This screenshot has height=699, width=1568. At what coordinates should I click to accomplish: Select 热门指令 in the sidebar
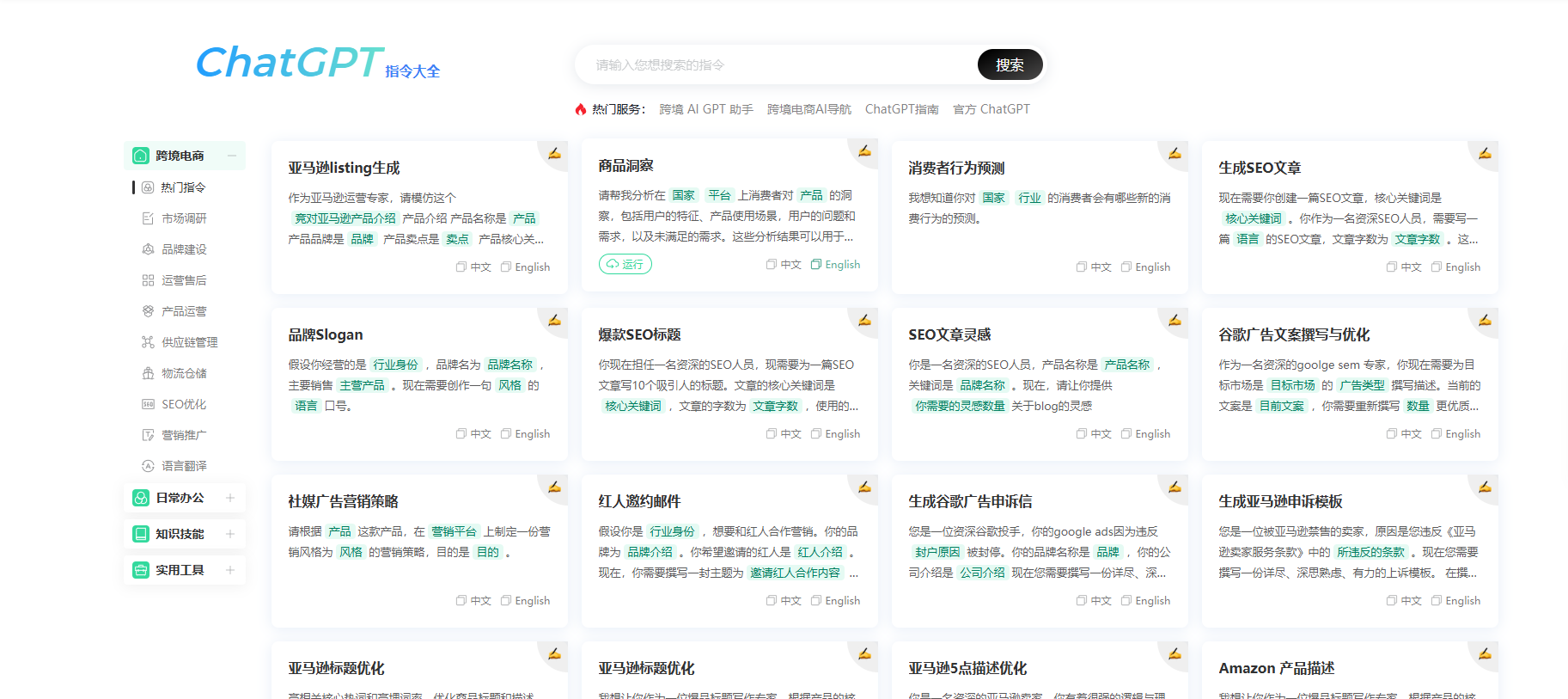click(x=183, y=187)
